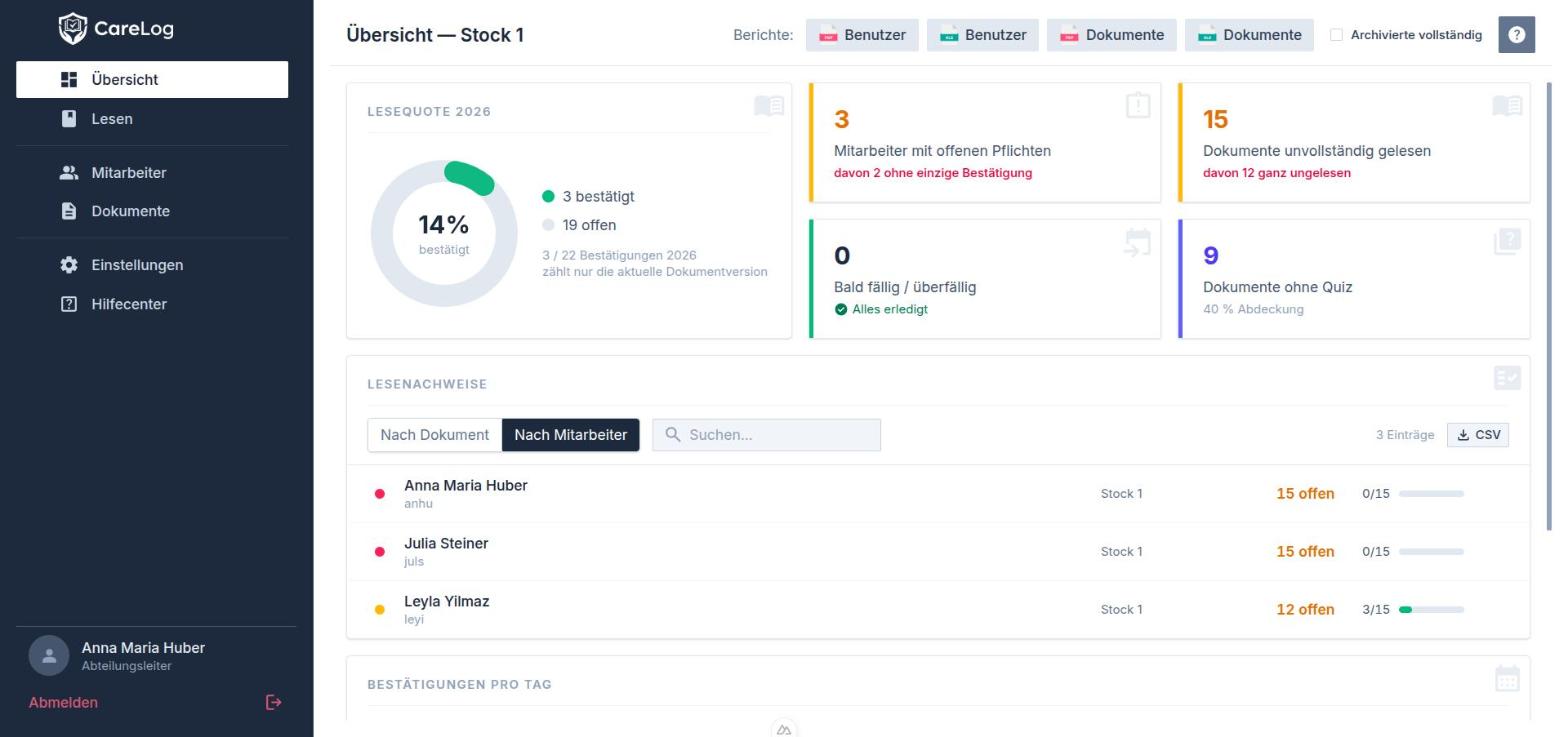Click the Einstellungen gear icon
Screen dimensions: 1568x737
[69, 265]
